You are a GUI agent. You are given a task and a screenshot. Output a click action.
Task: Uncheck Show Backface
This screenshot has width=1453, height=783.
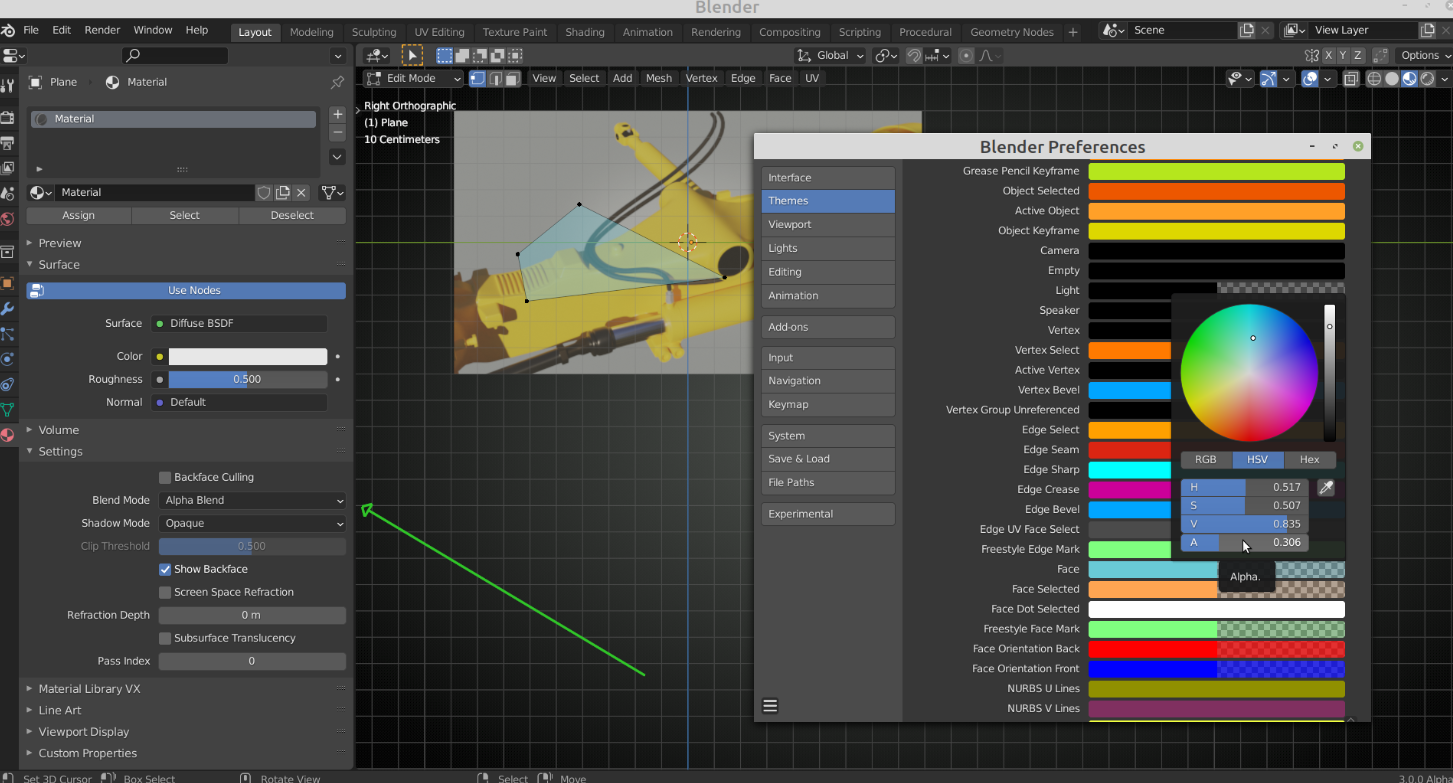pos(165,569)
